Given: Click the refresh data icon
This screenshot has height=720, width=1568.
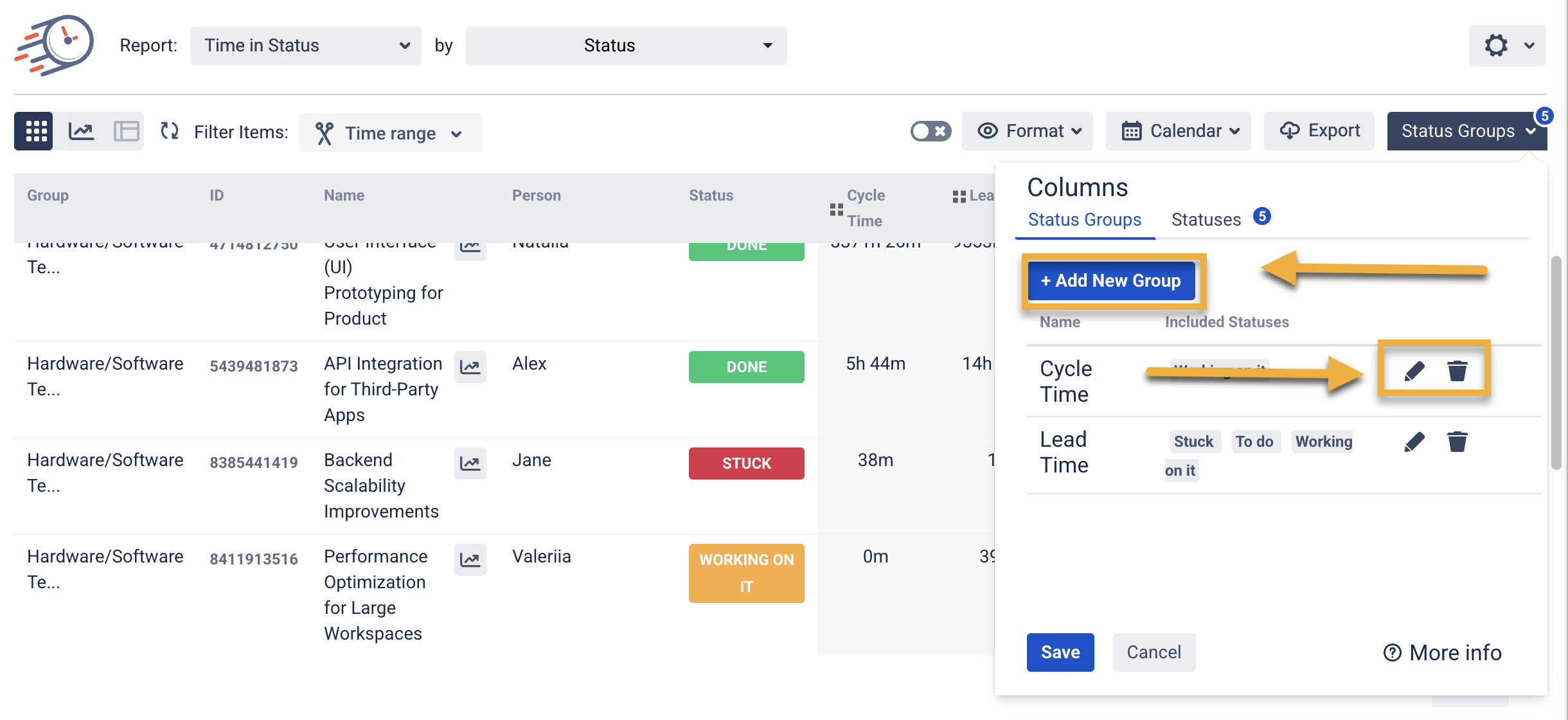Looking at the screenshot, I should (170, 131).
